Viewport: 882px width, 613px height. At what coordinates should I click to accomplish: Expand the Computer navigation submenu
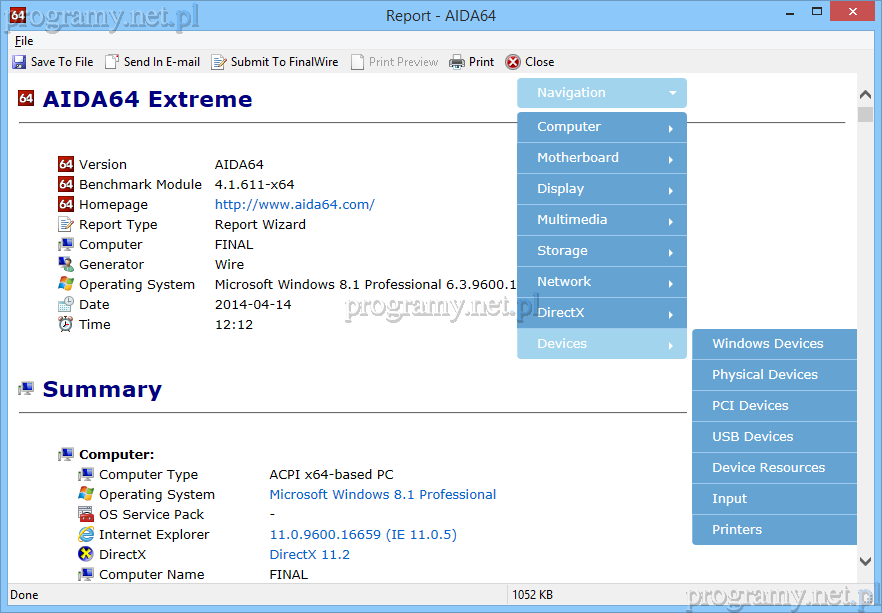tap(601, 127)
